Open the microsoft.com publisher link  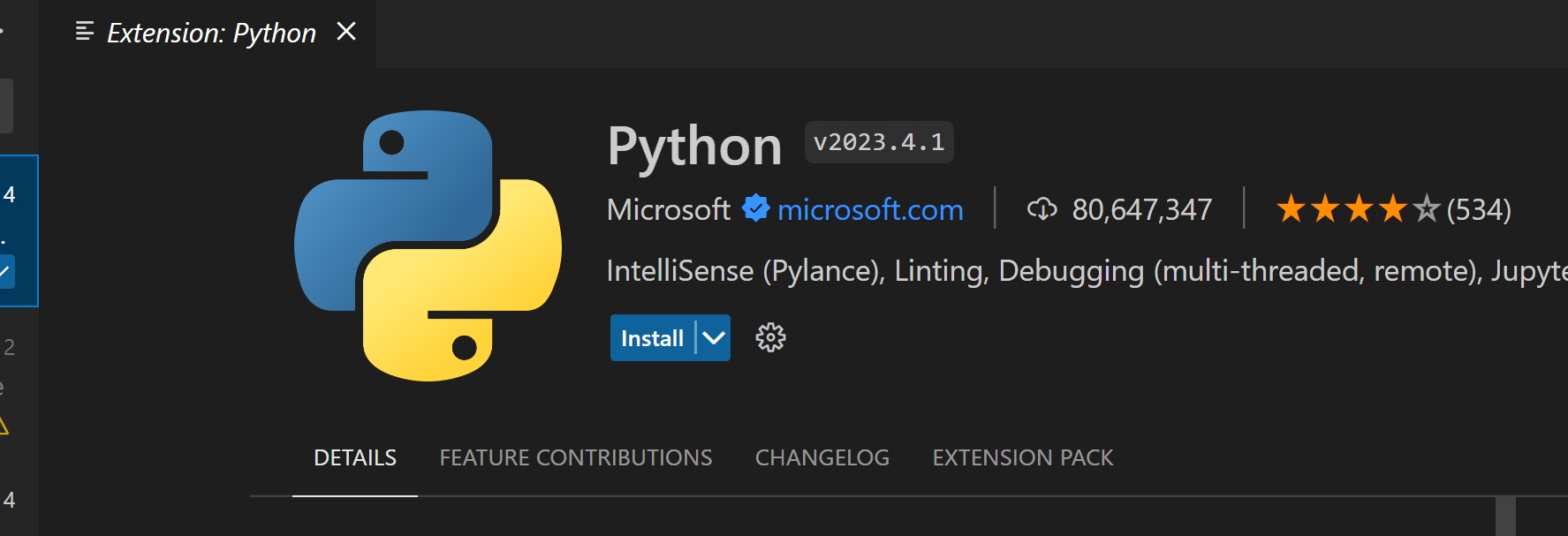[x=870, y=209]
